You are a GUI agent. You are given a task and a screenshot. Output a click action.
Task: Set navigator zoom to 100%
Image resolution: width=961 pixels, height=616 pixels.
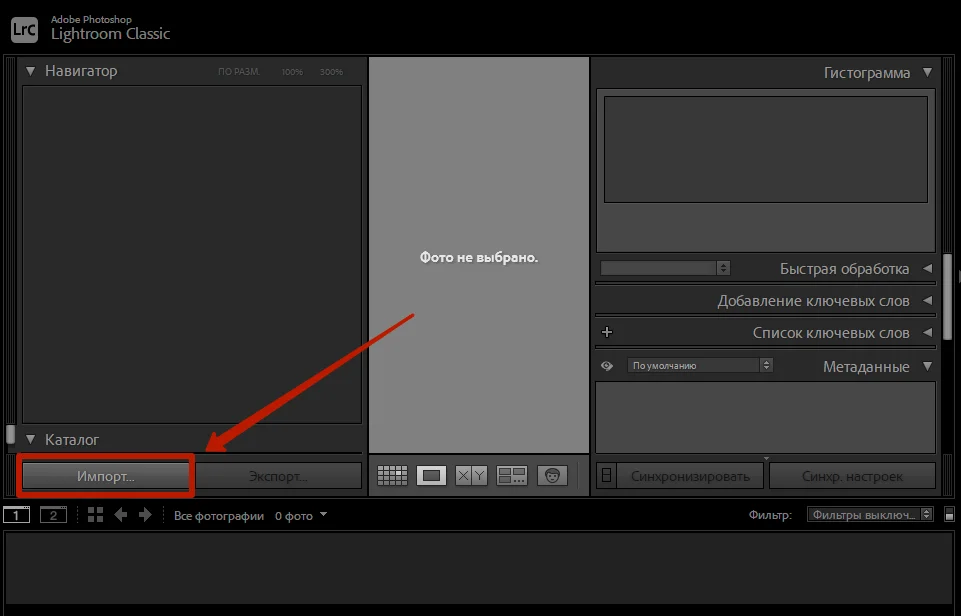pyautogui.click(x=292, y=72)
